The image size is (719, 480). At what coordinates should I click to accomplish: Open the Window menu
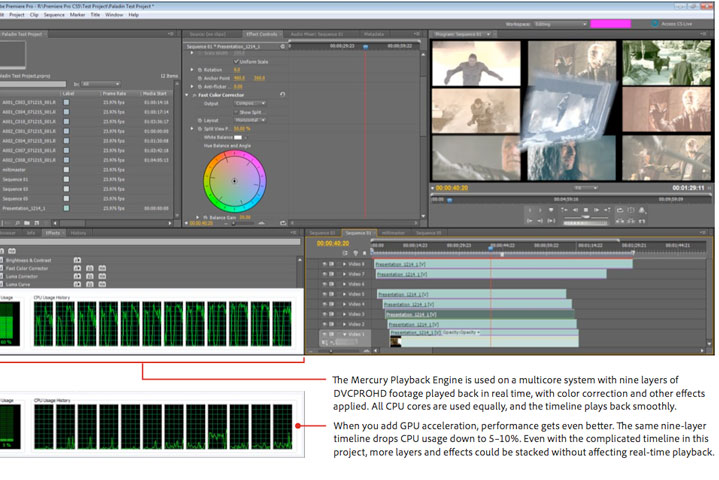pos(114,15)
